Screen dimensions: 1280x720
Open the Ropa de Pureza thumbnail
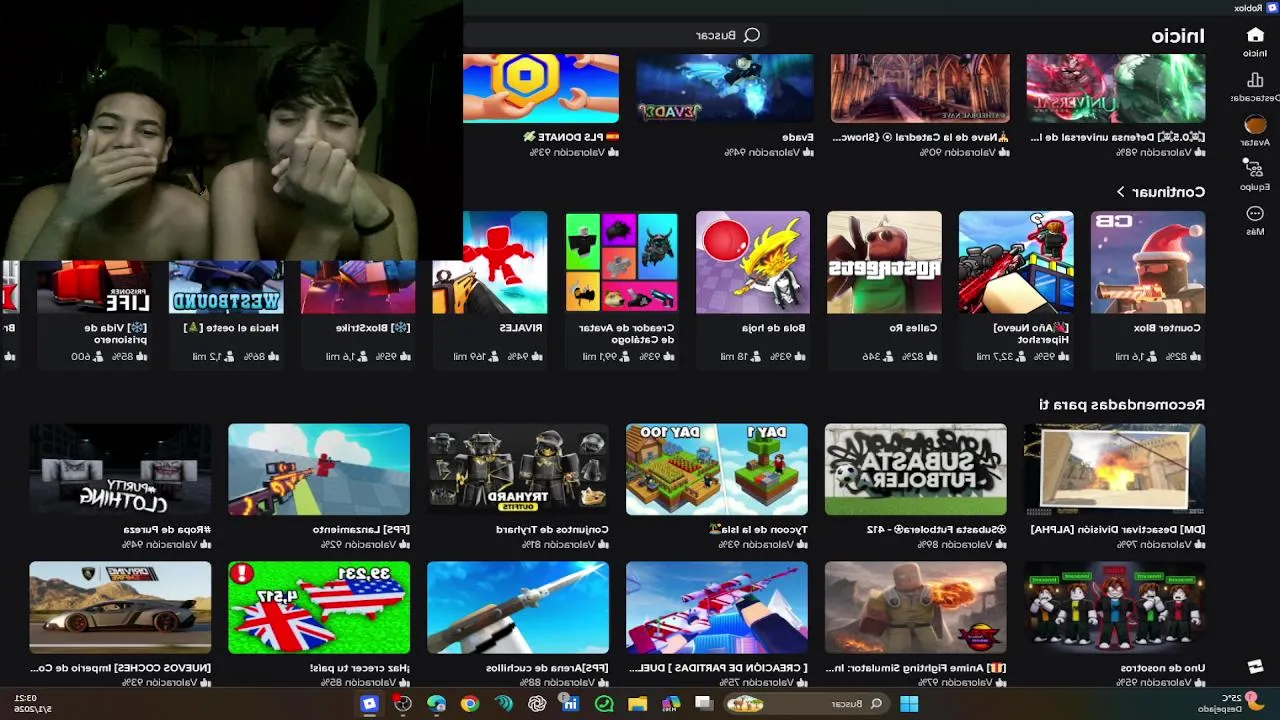(x=120, y=470)
